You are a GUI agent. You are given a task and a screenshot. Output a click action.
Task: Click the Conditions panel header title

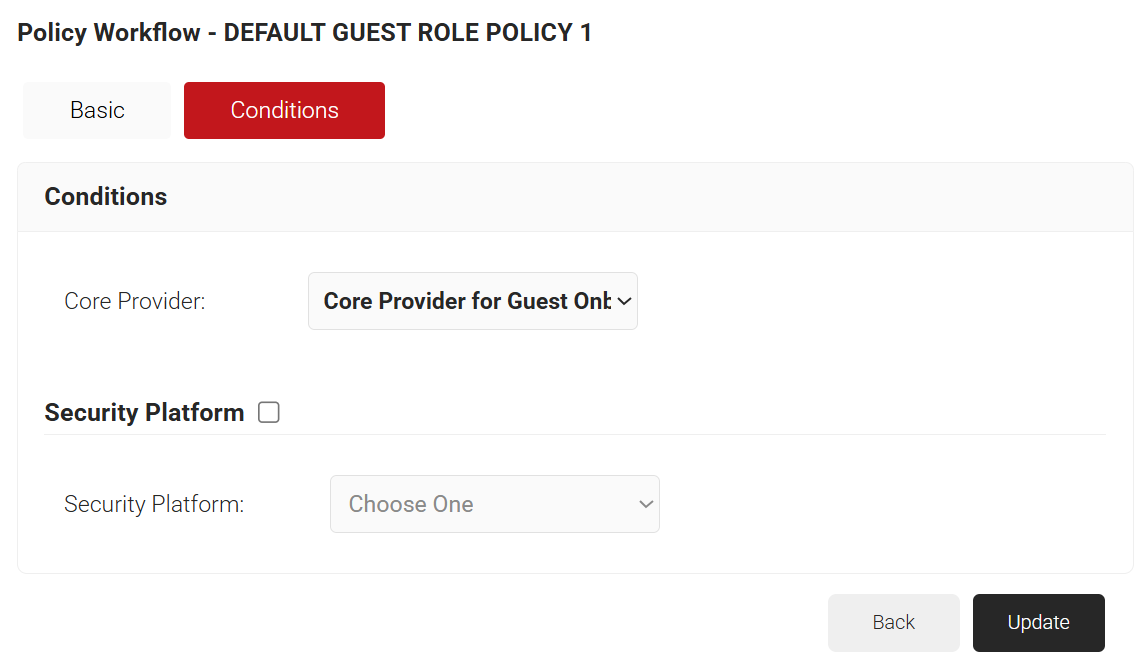click(105, 196)
